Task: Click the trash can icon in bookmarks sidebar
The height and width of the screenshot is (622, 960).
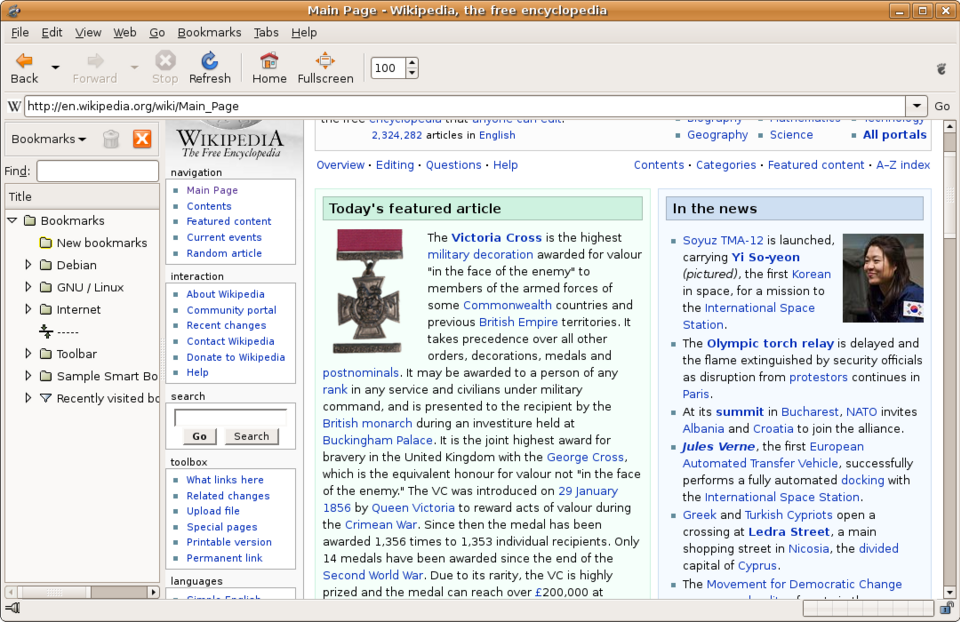Action: click(x=111, y=139)
